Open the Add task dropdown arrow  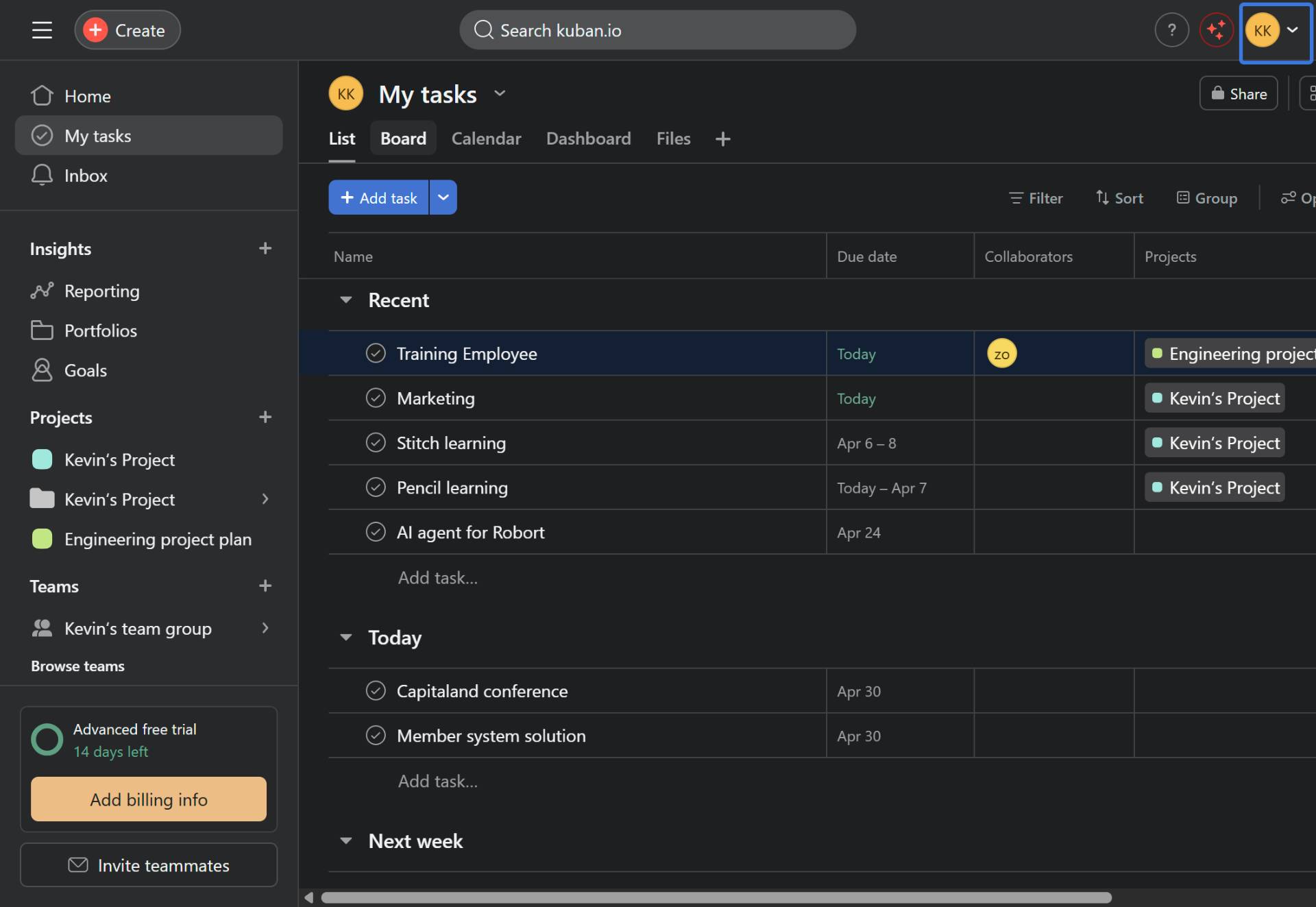pos(443,197)
